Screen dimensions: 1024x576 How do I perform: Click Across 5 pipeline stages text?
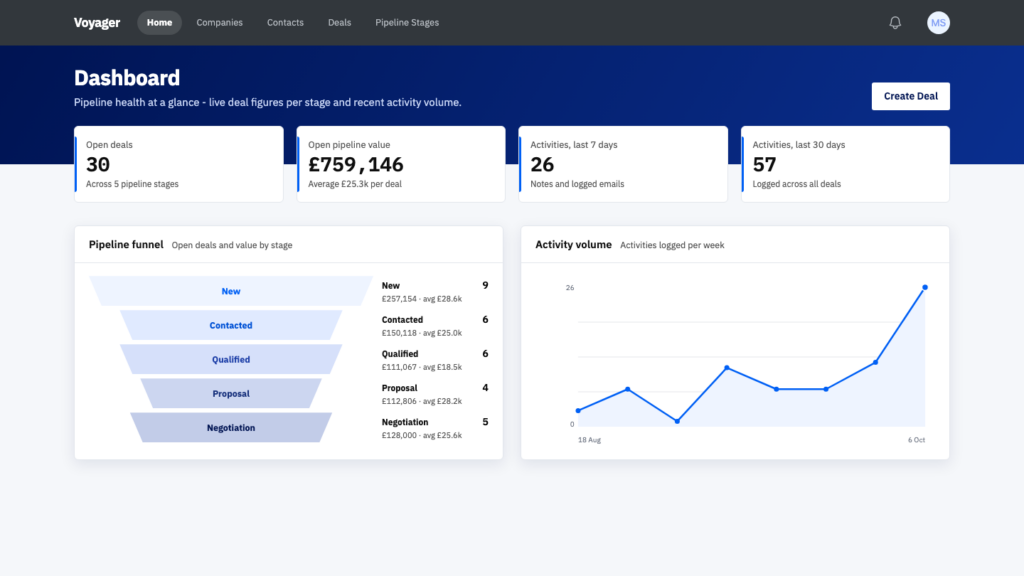point(132,184)
